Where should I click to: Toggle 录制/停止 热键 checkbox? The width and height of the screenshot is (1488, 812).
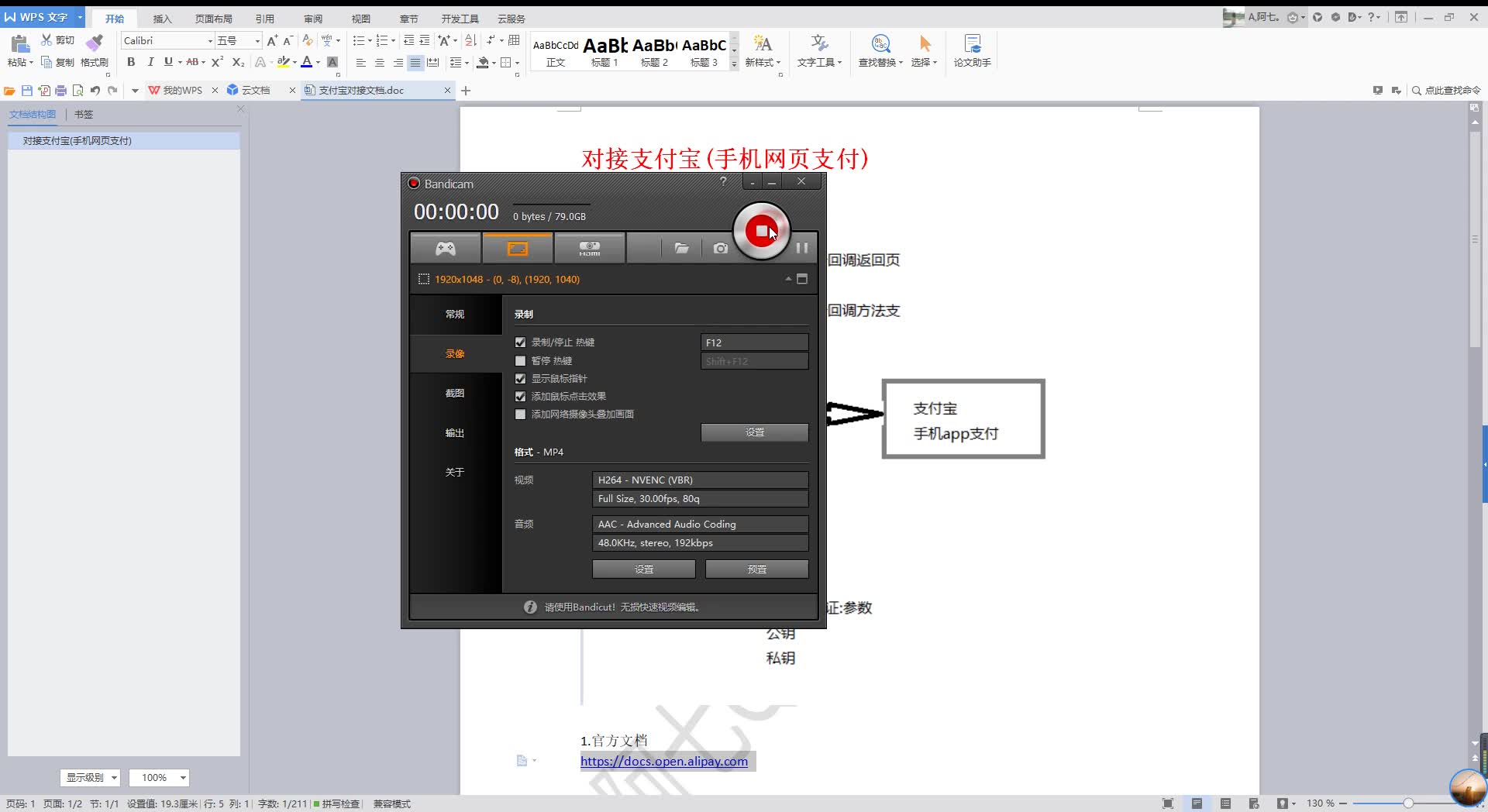(x=520, y=342)
